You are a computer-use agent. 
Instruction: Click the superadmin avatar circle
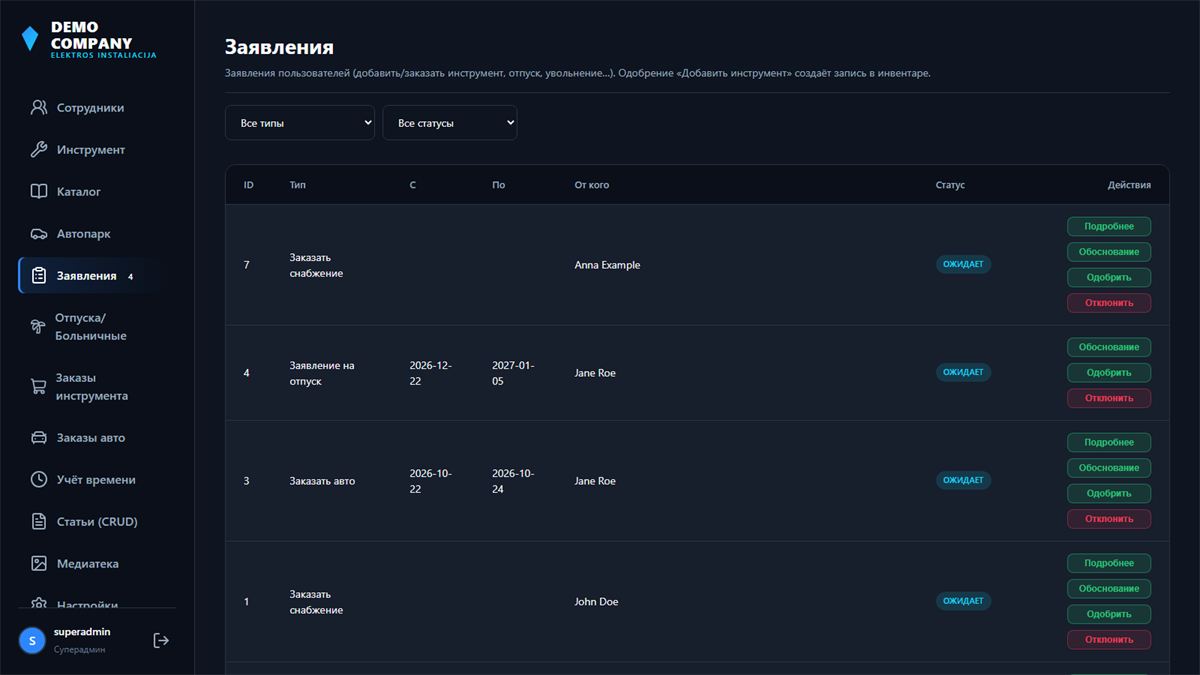(32, 640)
